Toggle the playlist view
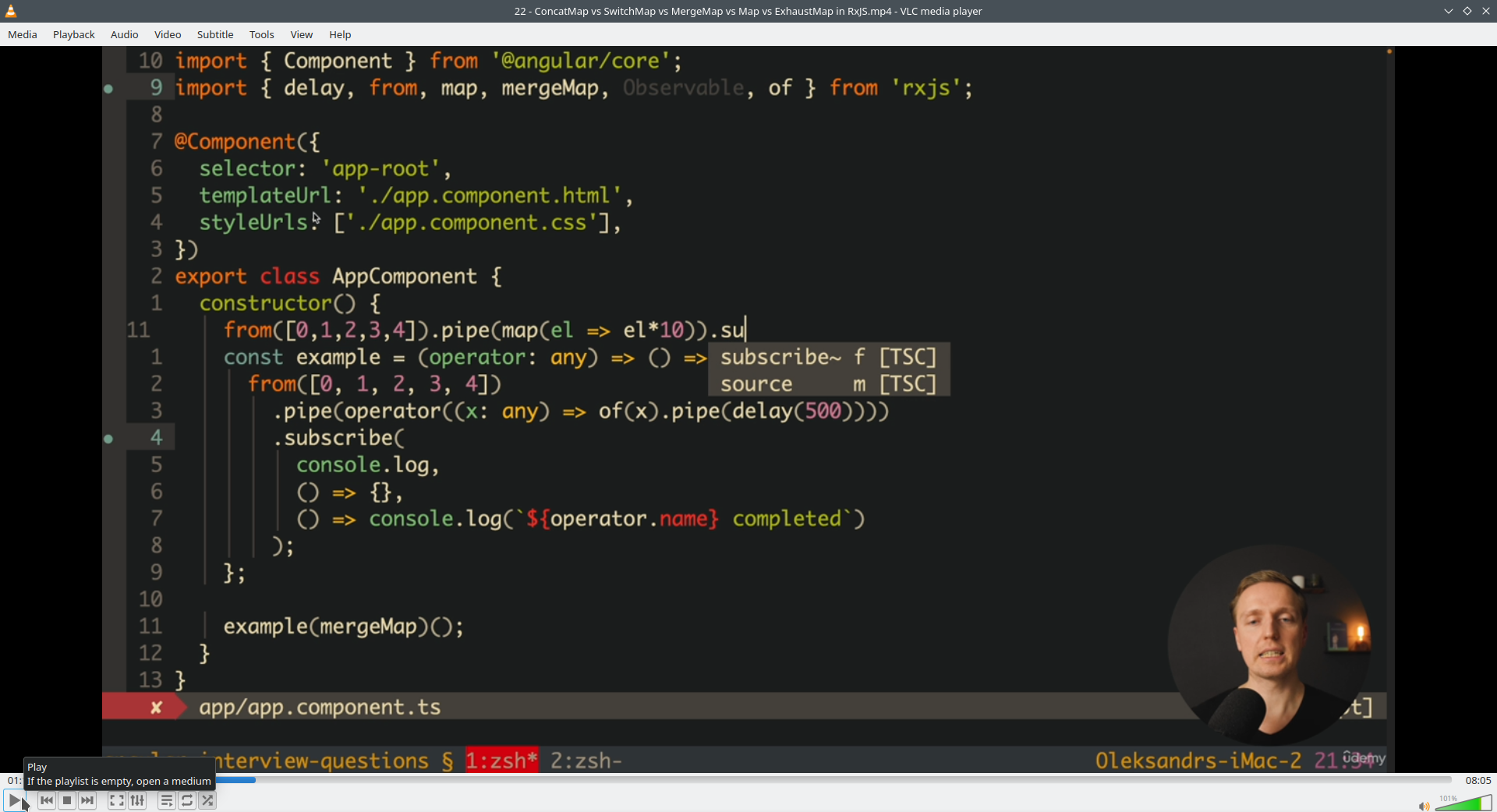 167,800
